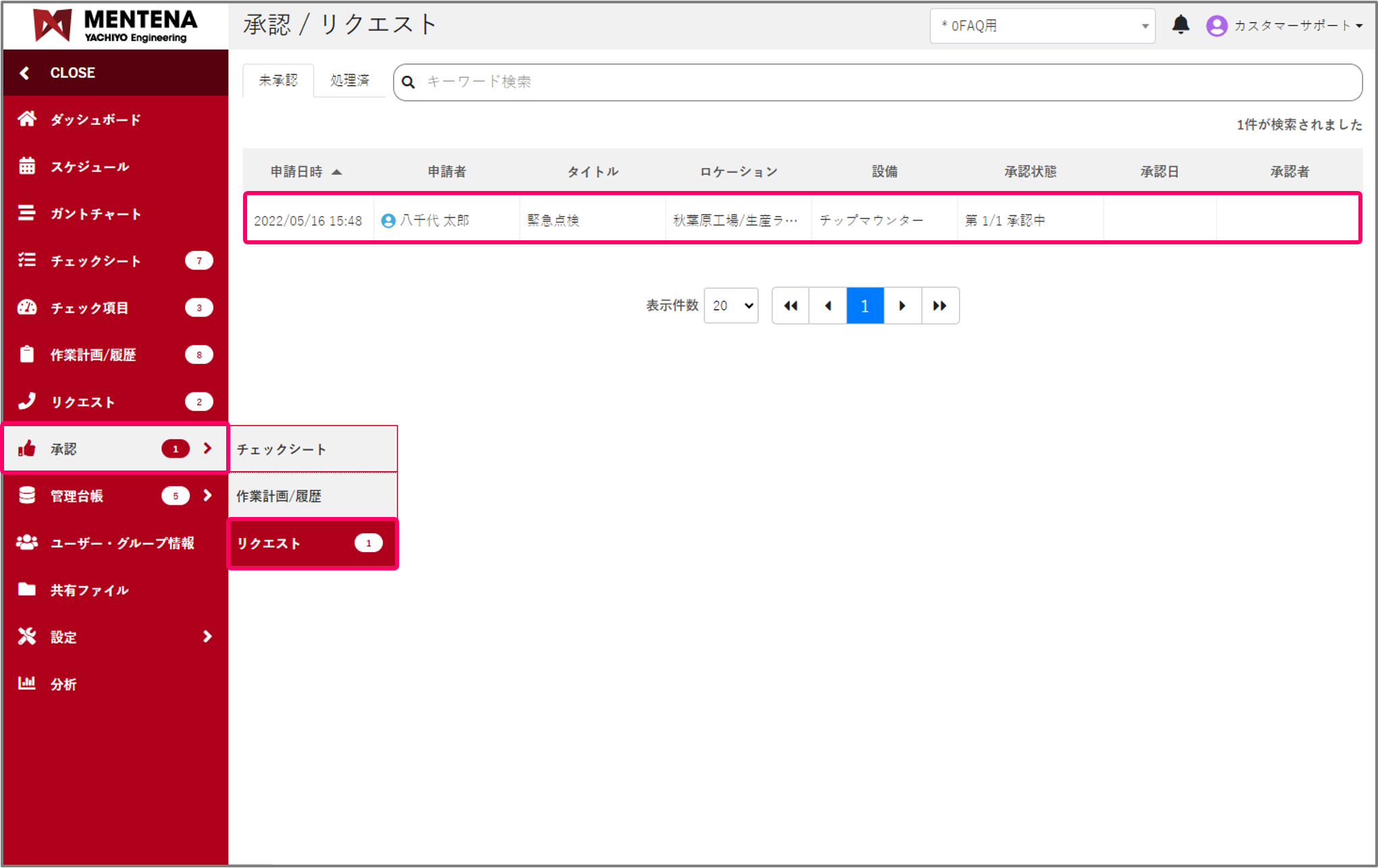Open the ダッシュボード home icon

27,119
